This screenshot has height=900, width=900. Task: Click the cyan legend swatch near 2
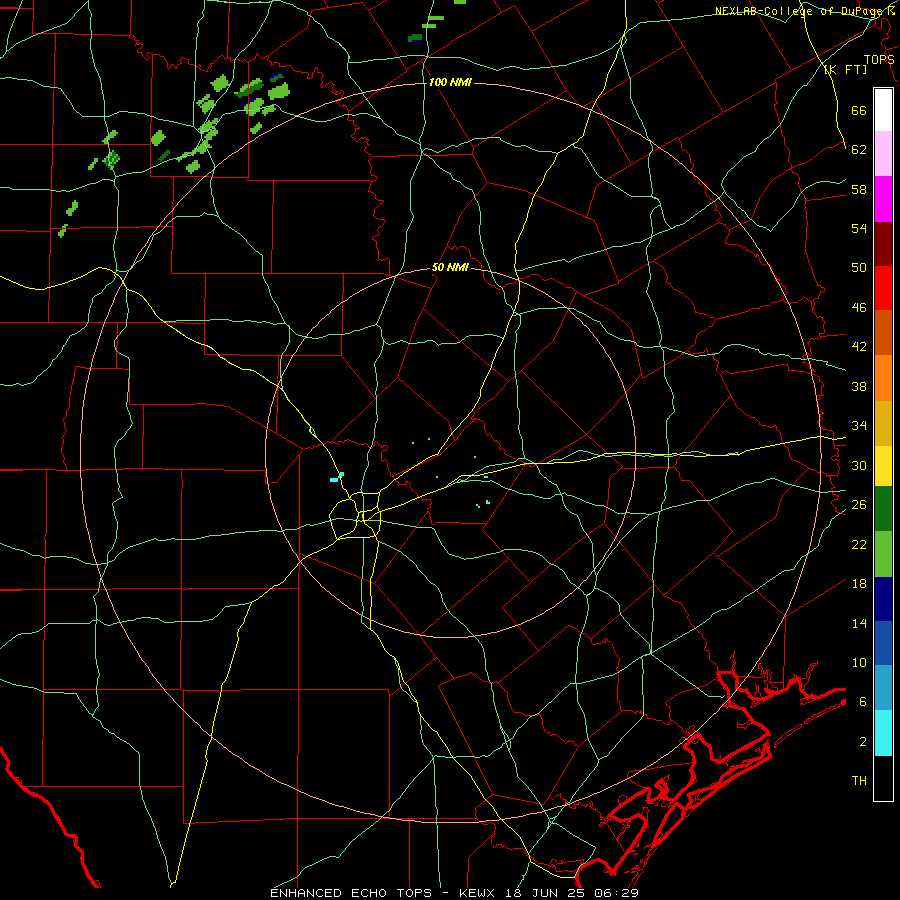(883, 733)
